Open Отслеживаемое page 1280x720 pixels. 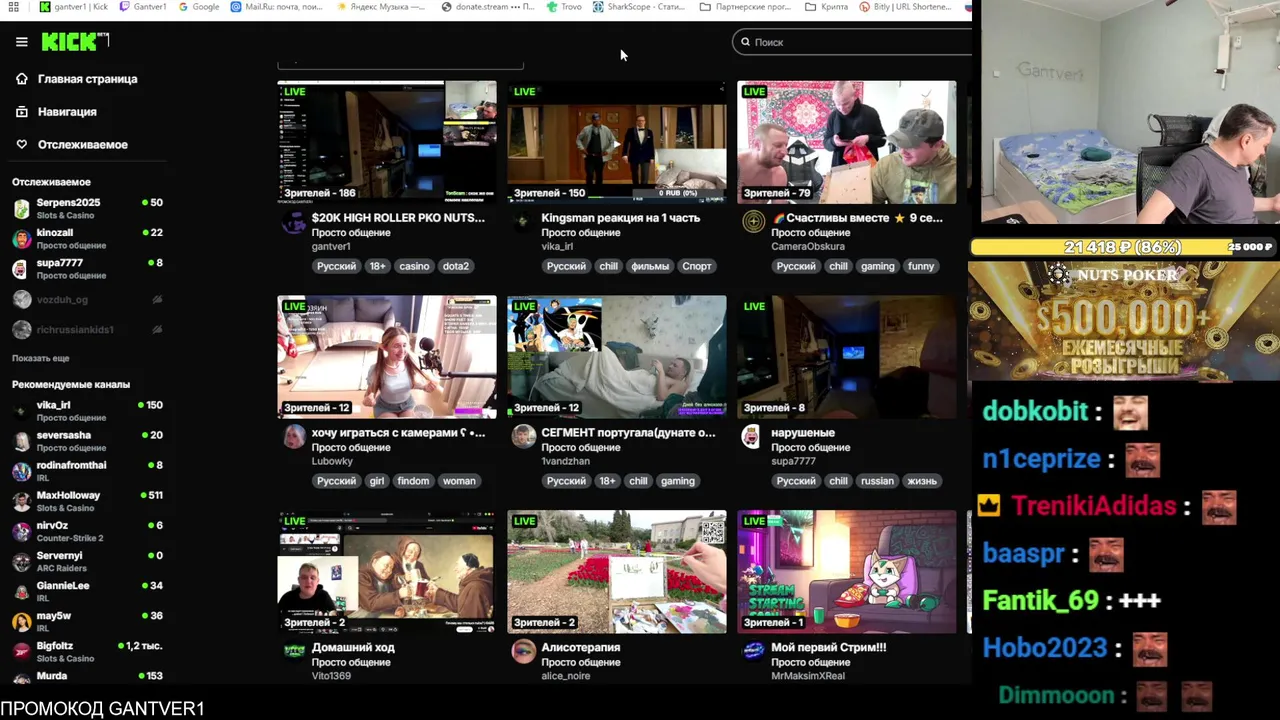pyautogui.click(x=83, y=145)
